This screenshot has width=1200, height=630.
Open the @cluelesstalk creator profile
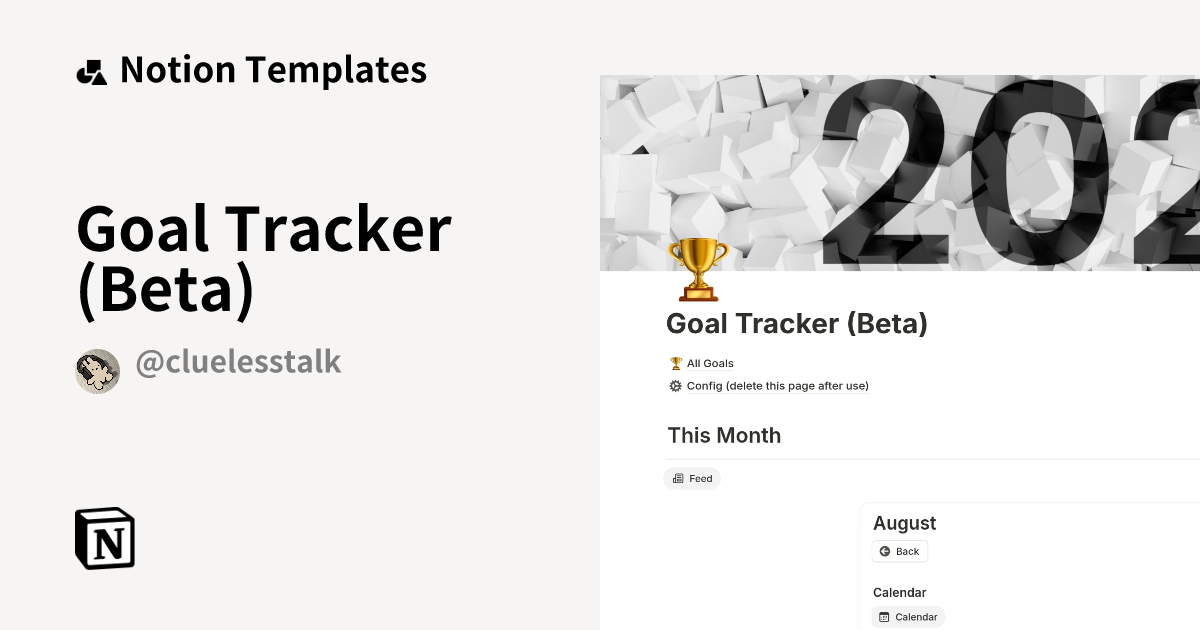pyautogui.click(x=238, y=362)
